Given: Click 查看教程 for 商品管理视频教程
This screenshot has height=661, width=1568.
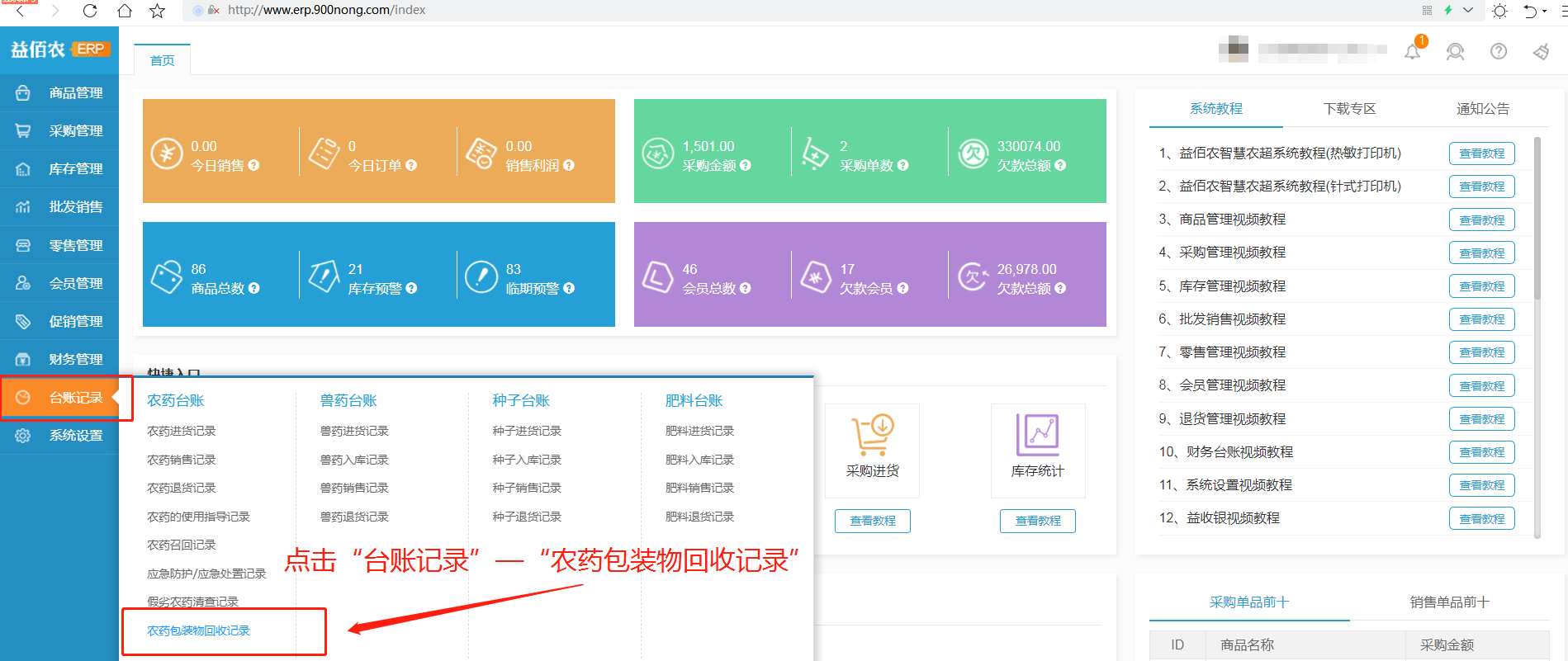Looking at the screenshot, I should 1481,220.
